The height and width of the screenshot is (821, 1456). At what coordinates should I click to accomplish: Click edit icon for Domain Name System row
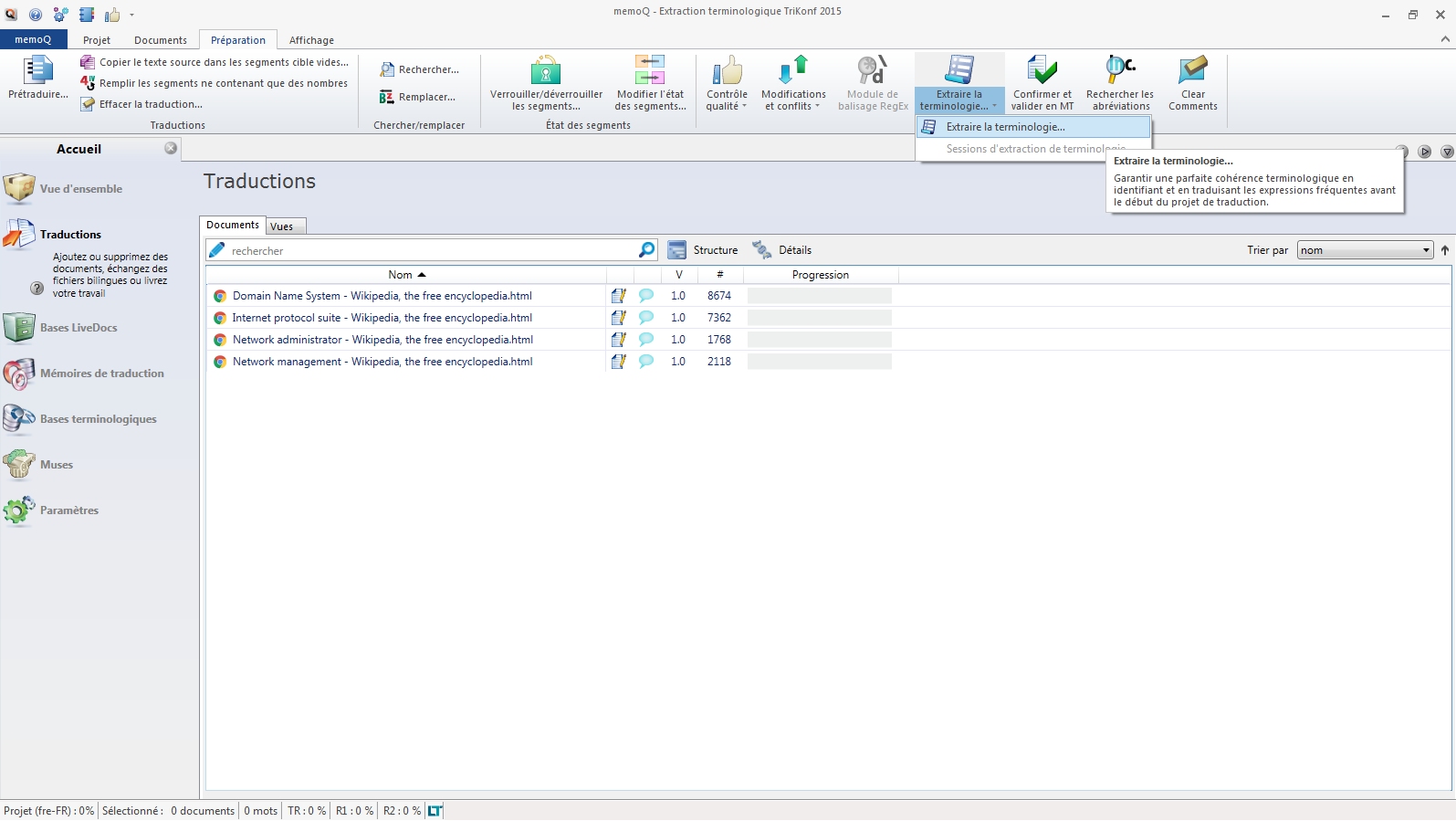[x=619, y=296]
